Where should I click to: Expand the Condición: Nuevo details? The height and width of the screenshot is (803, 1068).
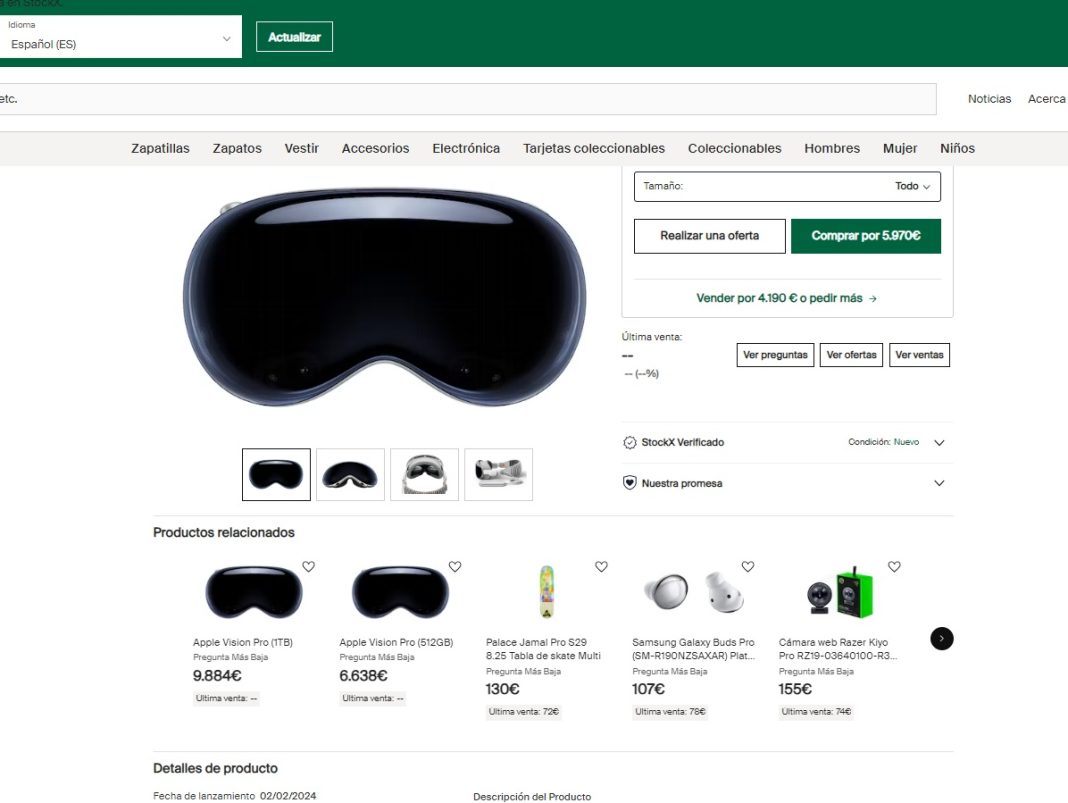(x=939, y=442)
